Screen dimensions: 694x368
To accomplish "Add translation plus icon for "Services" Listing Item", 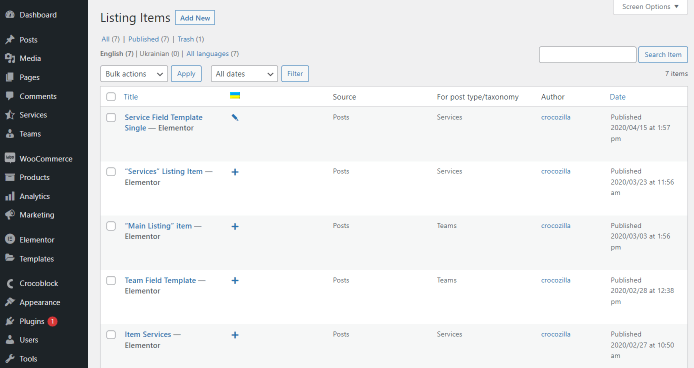I will [235, 172].
